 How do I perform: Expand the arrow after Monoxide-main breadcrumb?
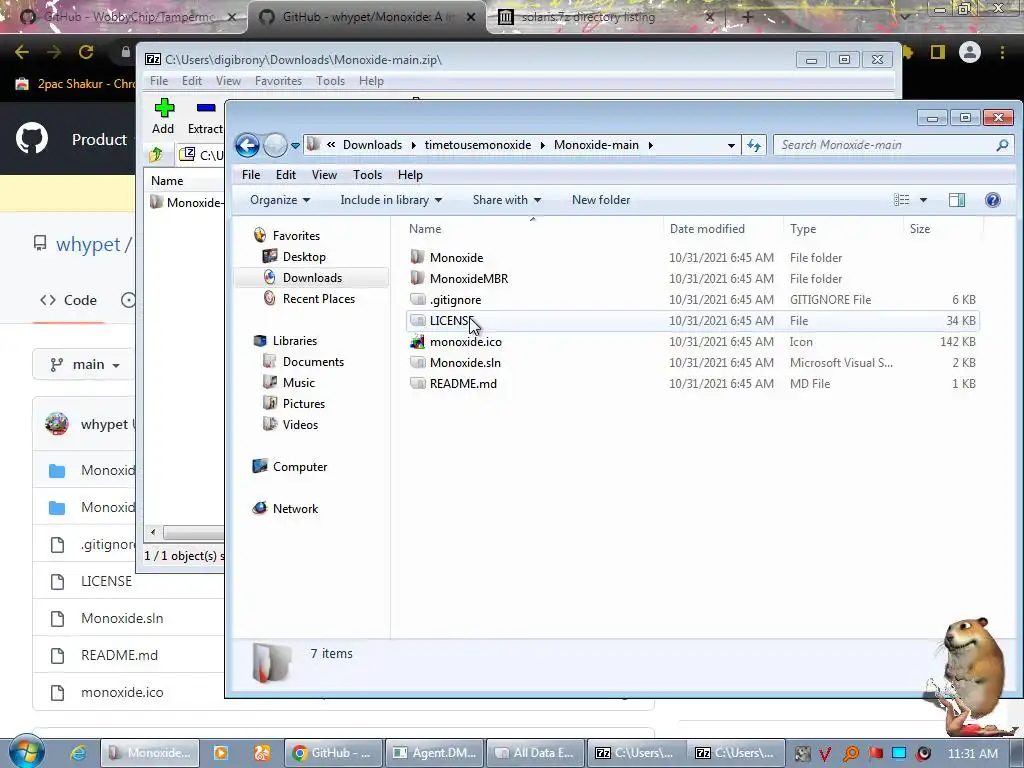pyautogui.click(x=650, y=145)
